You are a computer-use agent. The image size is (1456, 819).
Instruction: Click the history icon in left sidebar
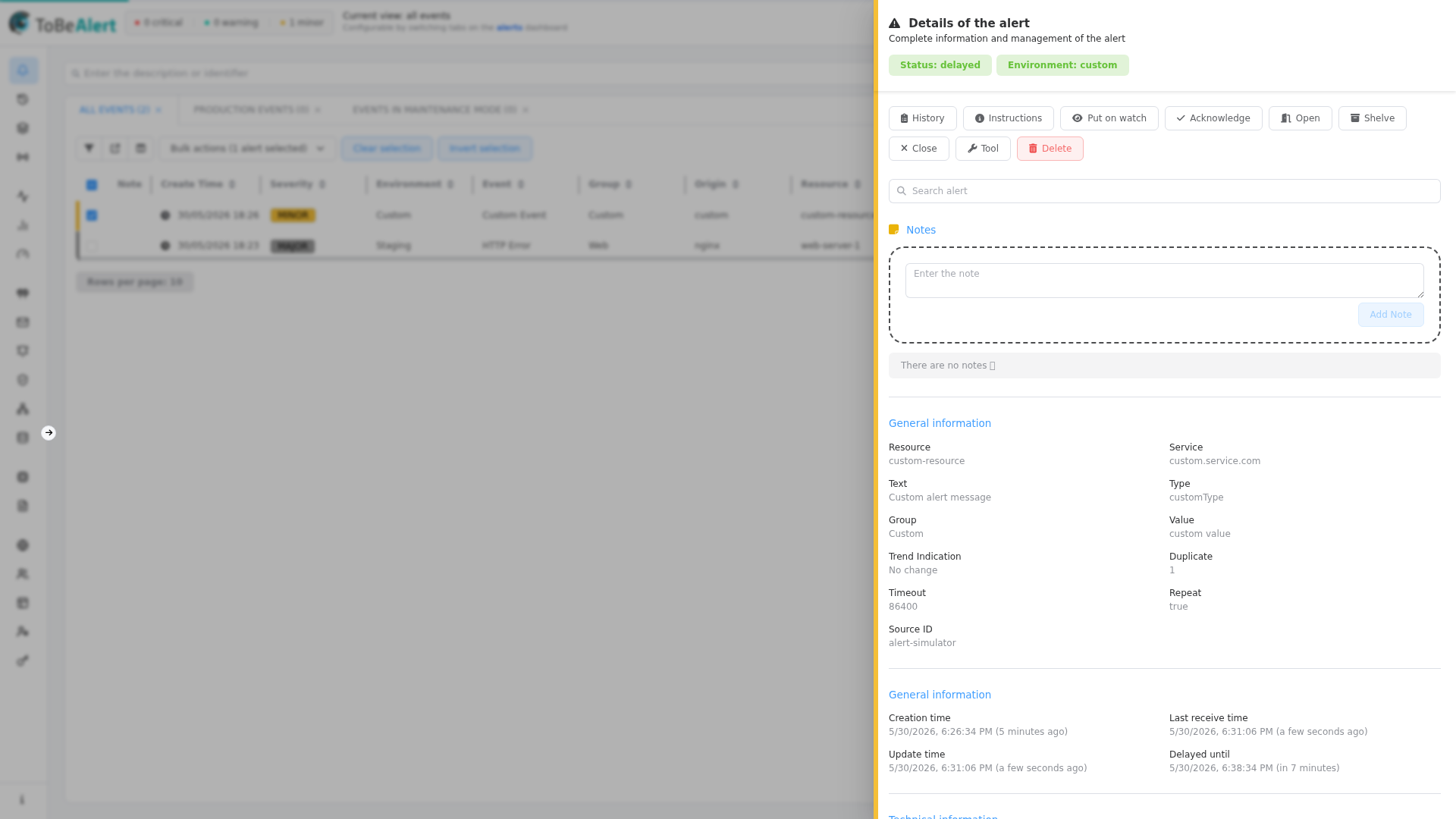point(23,99)
